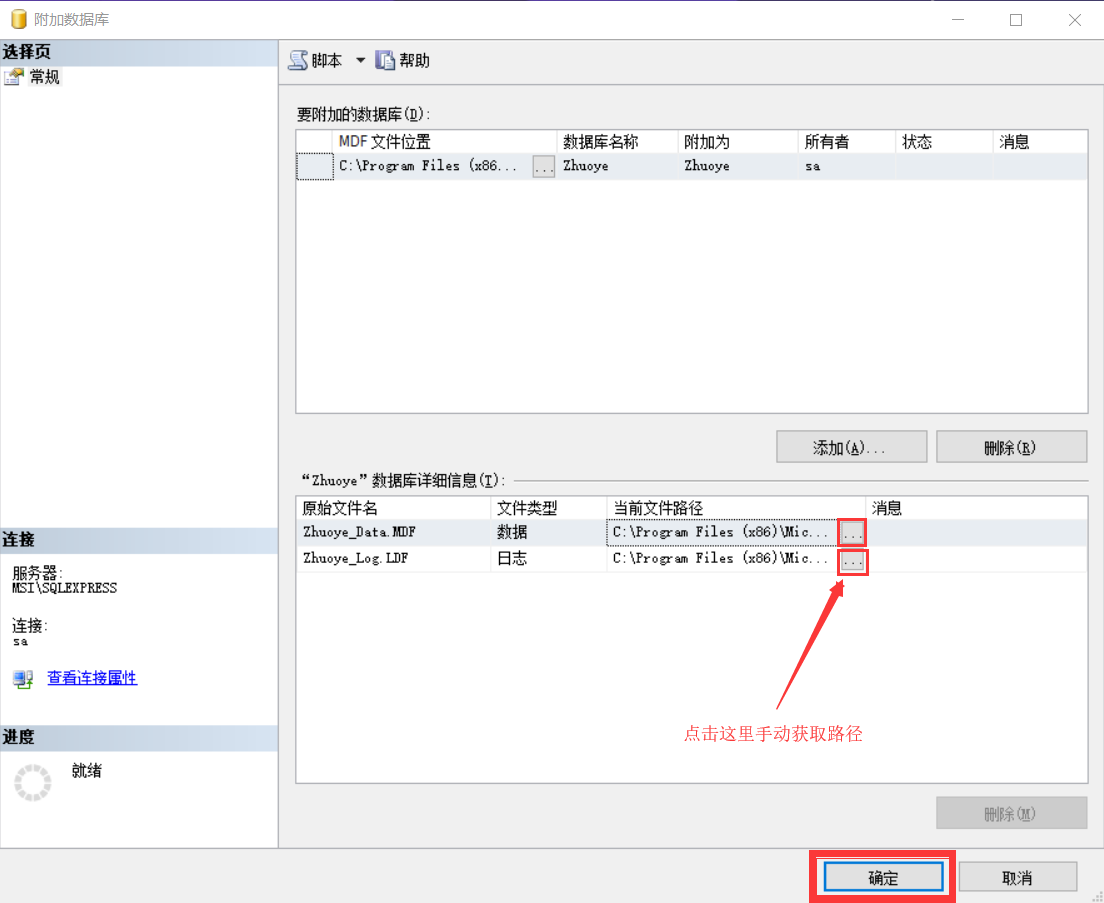Click the 取消 button
This screenshot has height=903, width=1104.
[x=1017, y=877]
